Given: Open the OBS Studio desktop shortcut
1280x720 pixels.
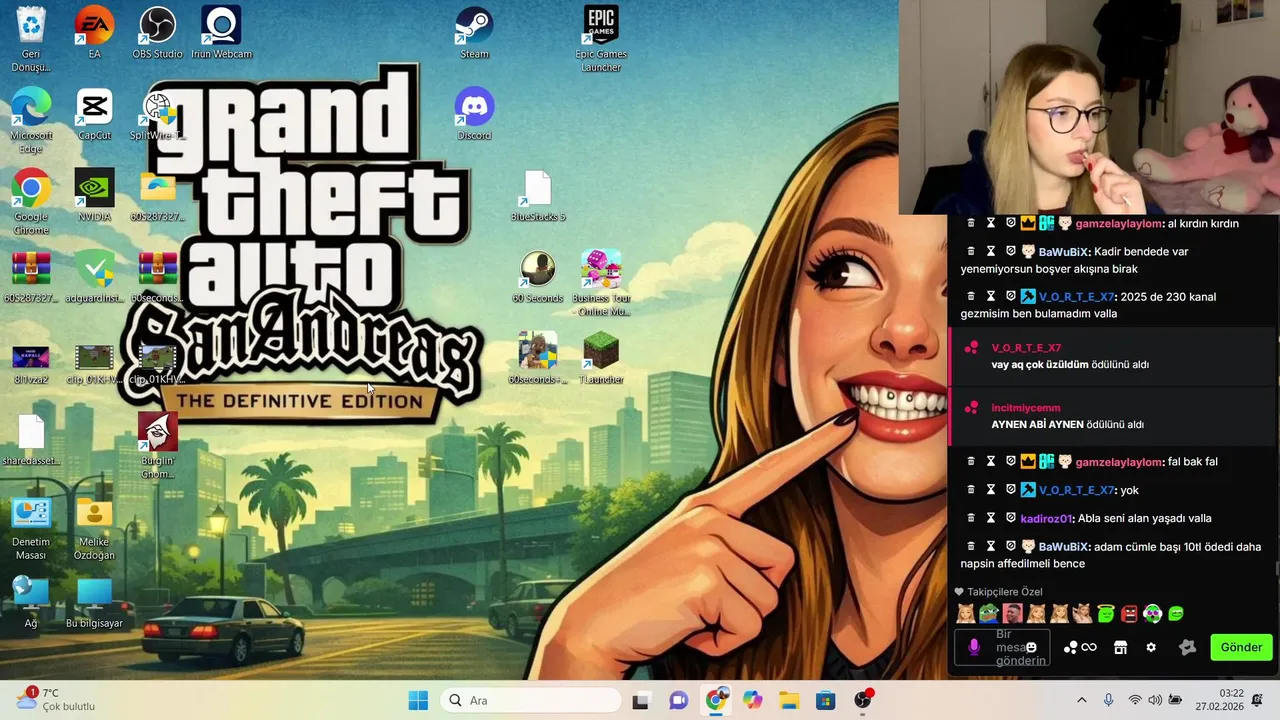Looking at the screenshot, I should coord(157,33).
